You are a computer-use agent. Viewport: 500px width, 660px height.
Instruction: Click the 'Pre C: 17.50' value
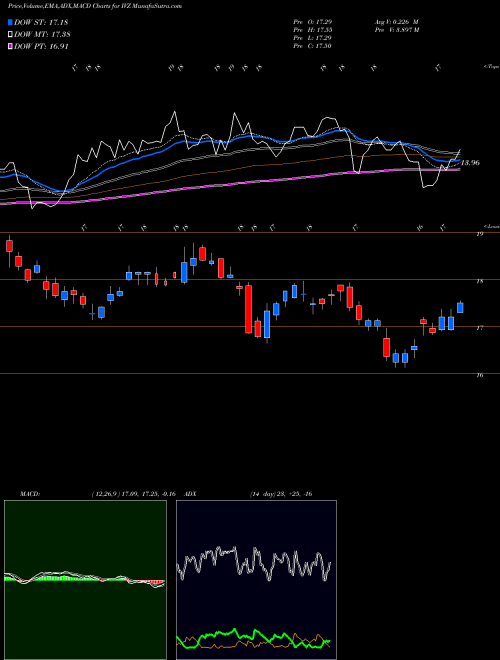[313, 46]
